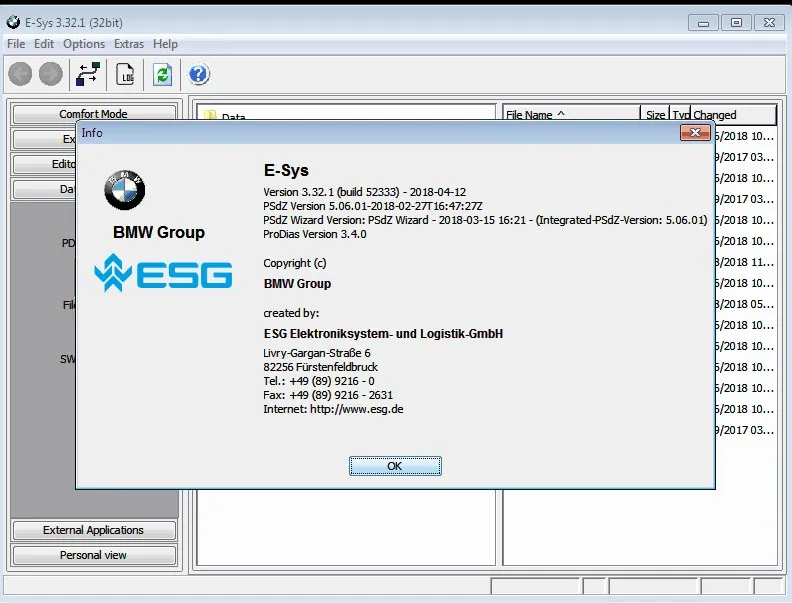The width and height of the screenshot is (792, 603).
Task: Click the E-Sys title bar app icon
Action: coord(13,22)
